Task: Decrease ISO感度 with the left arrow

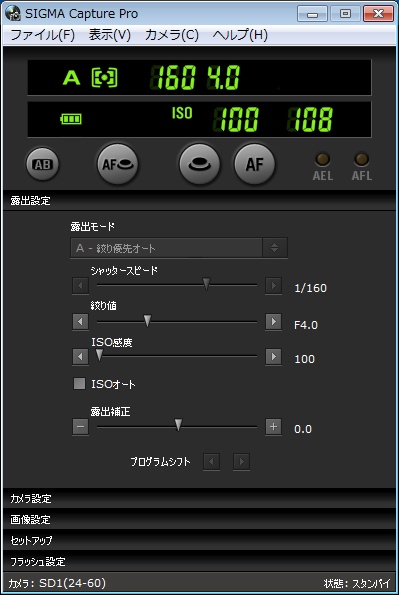Action: [80, 357]
